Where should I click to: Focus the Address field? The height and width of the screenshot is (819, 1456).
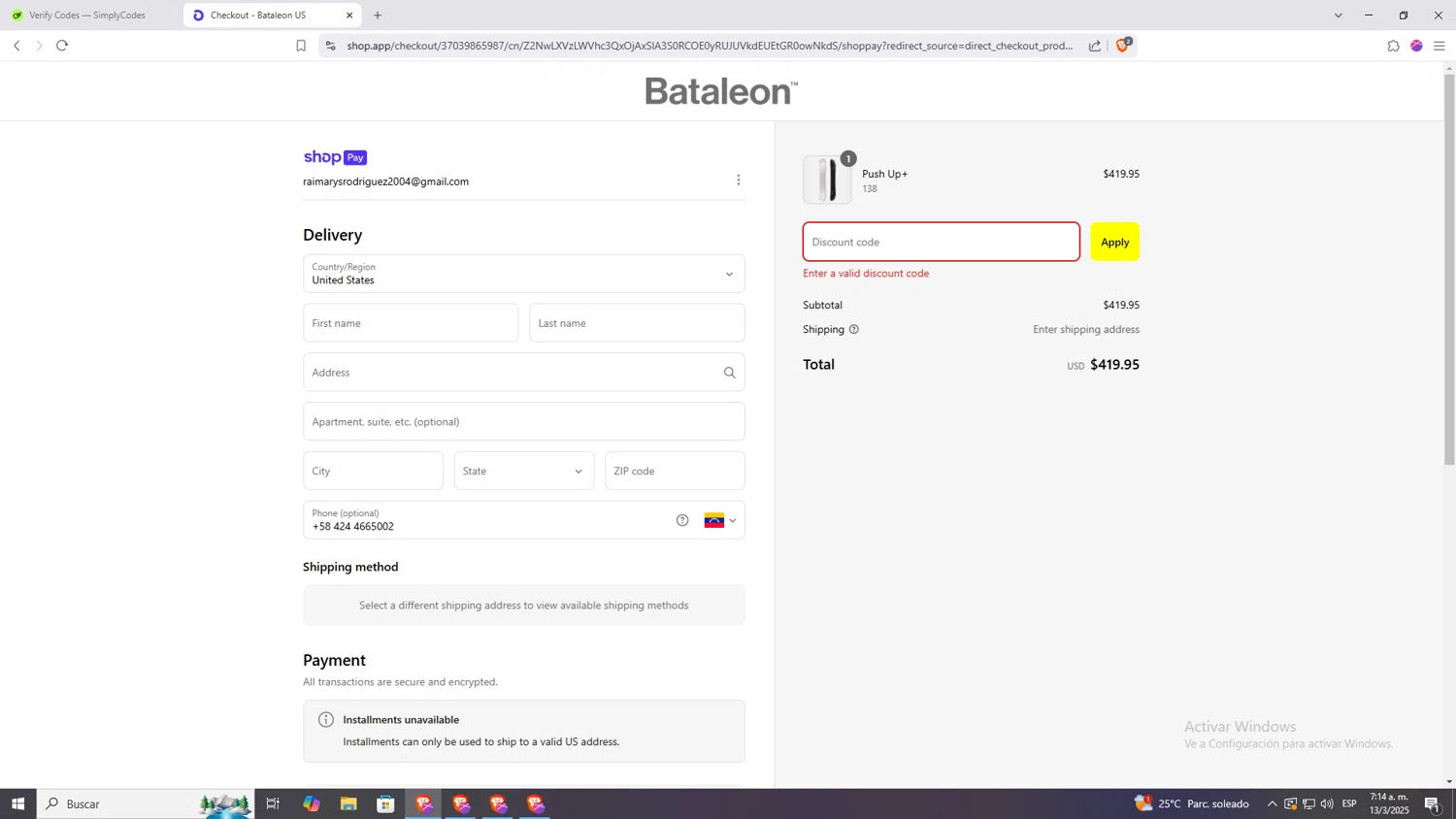[524, 373]
